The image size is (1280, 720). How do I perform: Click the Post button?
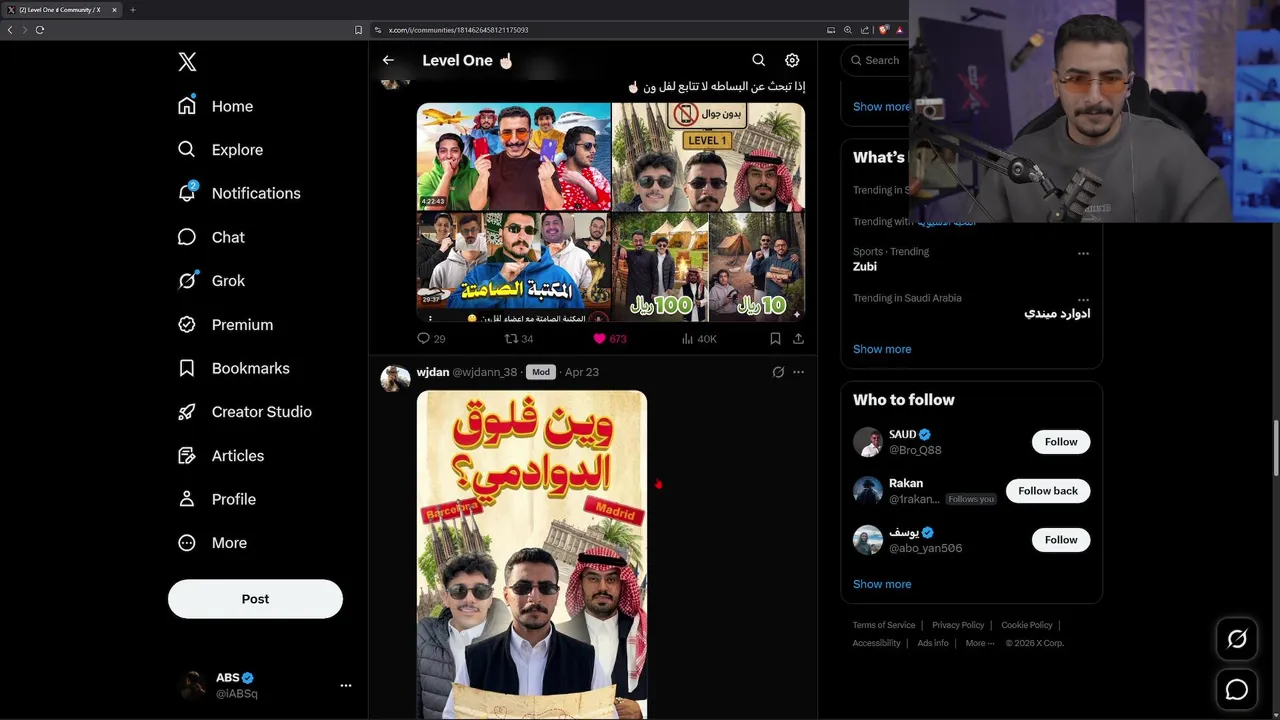click(255, 599)
